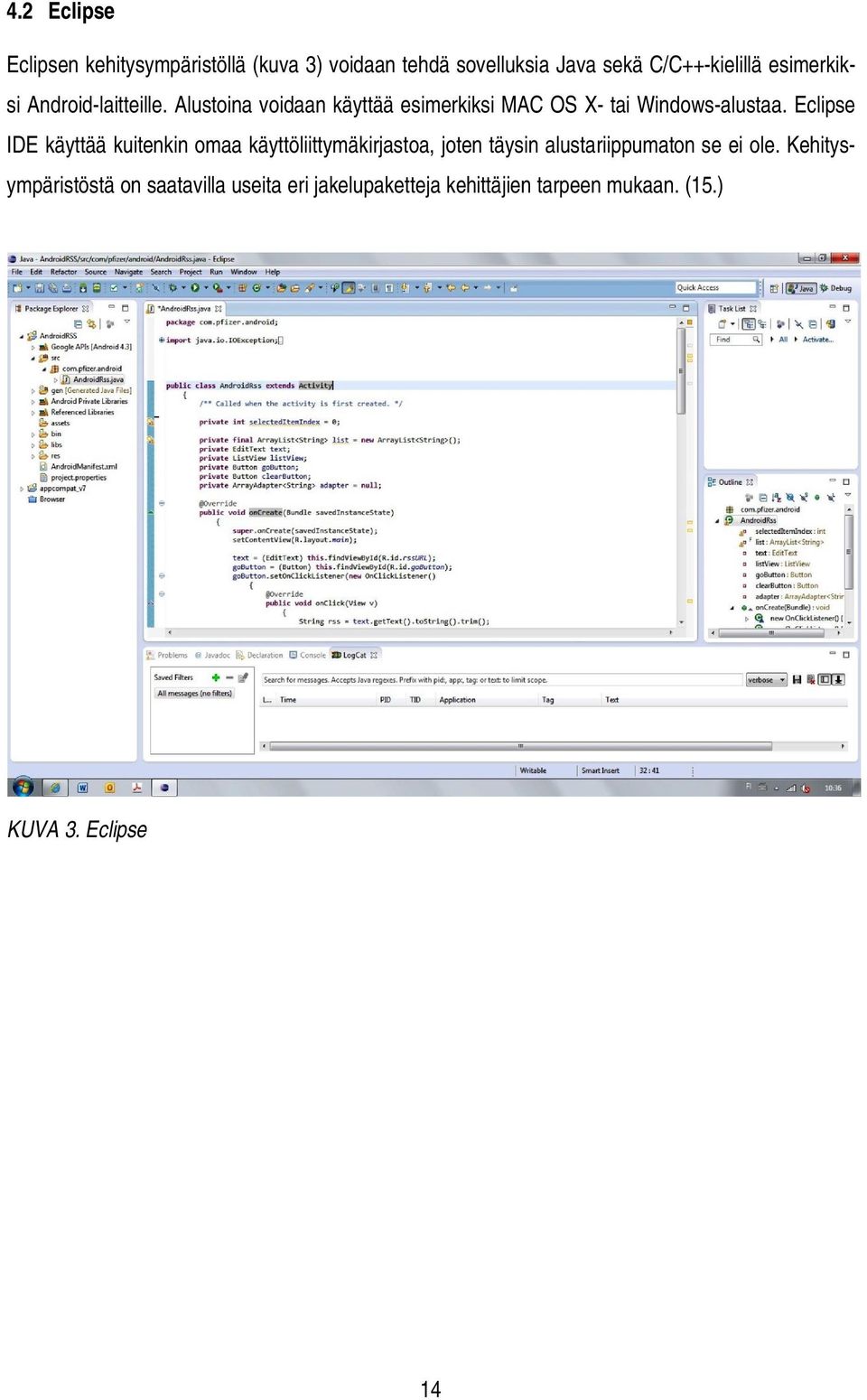Click the Open Perspective icon

774,288
